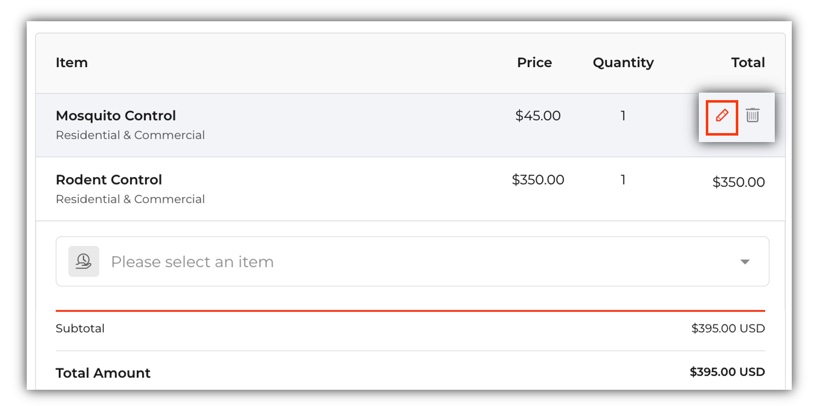The height and width of the screenshot is (406, 822).
Task: Click the Subtotal label
Action: [80, 328]
